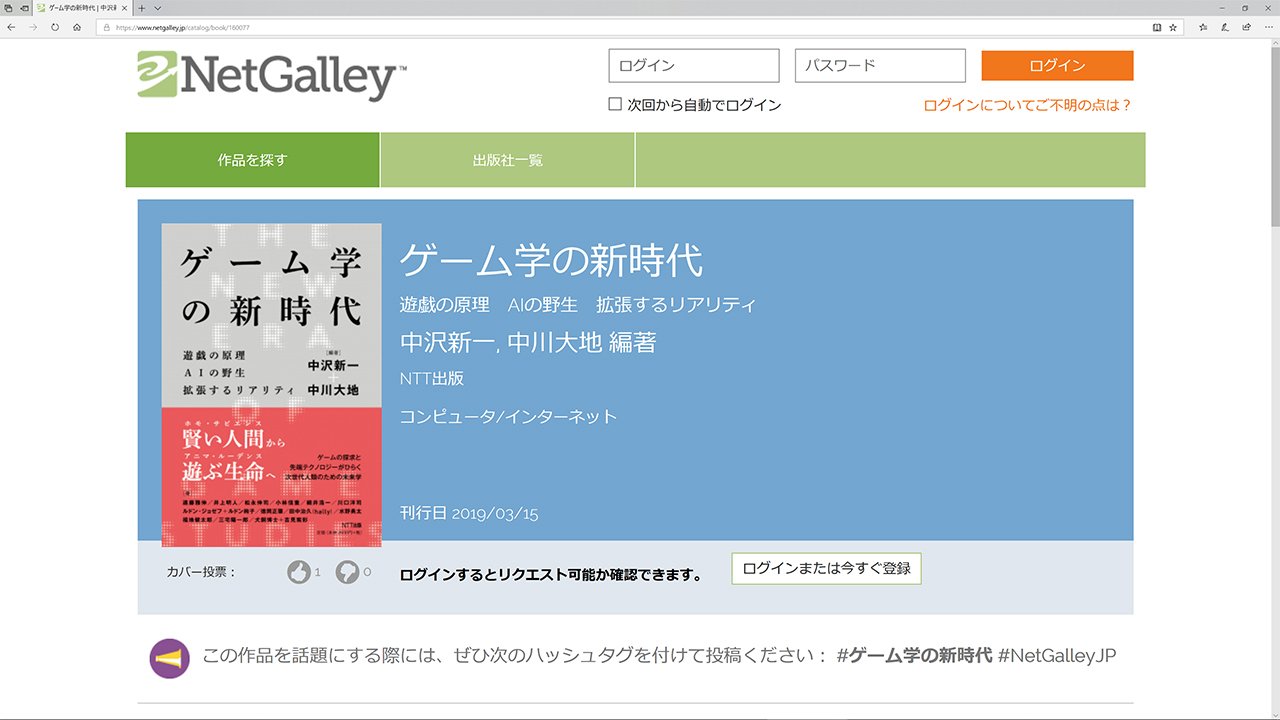Reload the page with the refresh icon
This screenshot has width=1280, height=720.
[55, 27]
